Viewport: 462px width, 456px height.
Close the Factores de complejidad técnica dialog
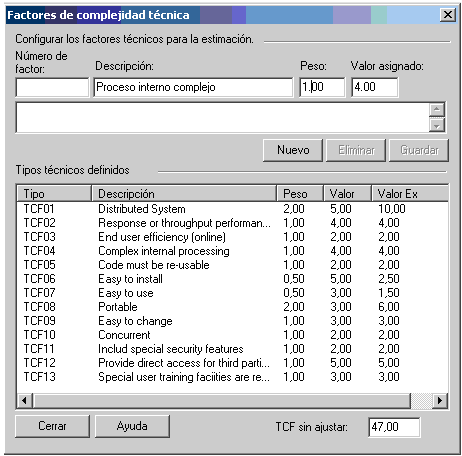point(448,14)
